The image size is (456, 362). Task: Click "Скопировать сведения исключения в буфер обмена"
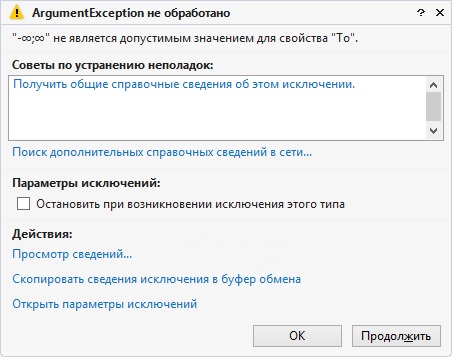click(157, 279)
